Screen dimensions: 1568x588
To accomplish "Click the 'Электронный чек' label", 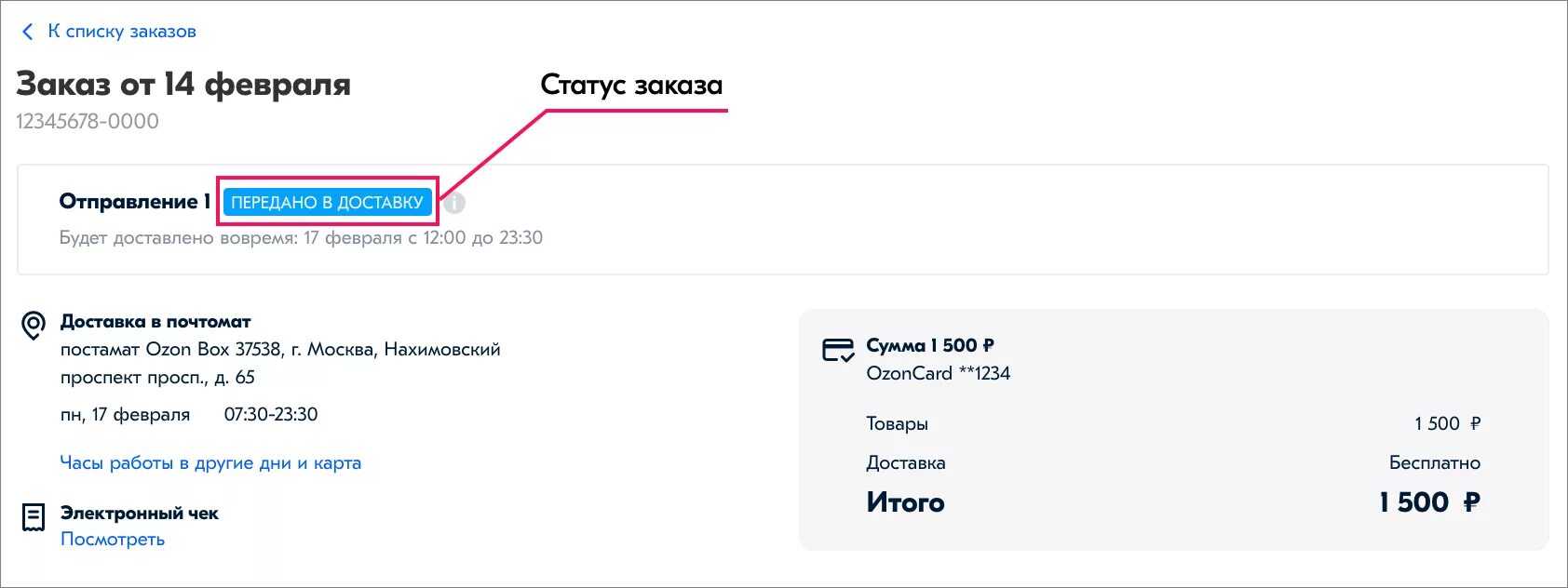I will click(140, 513).
